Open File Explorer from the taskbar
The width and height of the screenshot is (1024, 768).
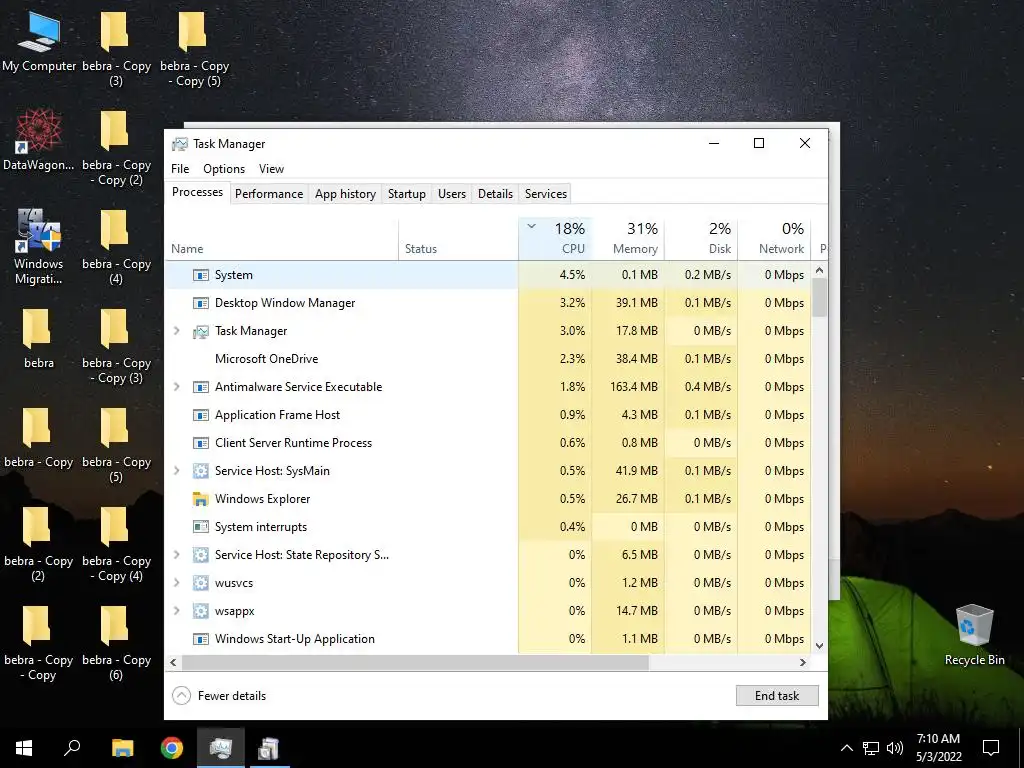click(x=122, y=748)
